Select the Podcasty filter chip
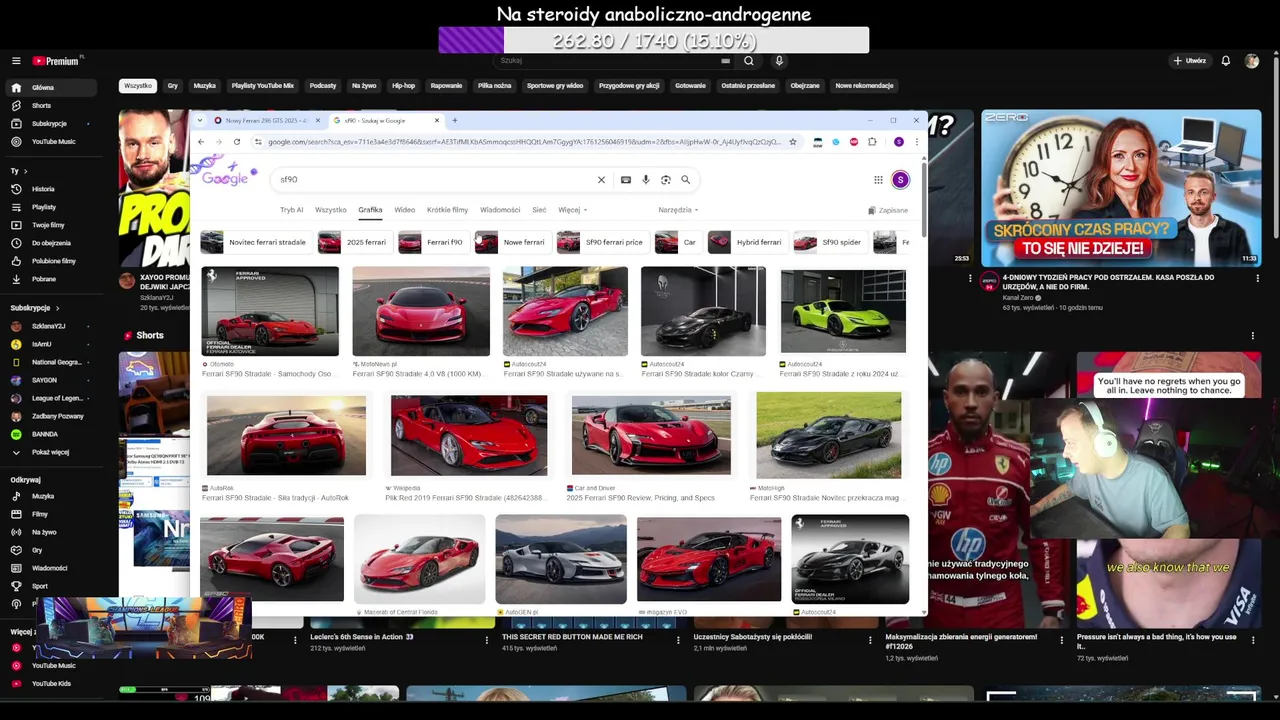 pyautogui.click(x=323, y=86)
